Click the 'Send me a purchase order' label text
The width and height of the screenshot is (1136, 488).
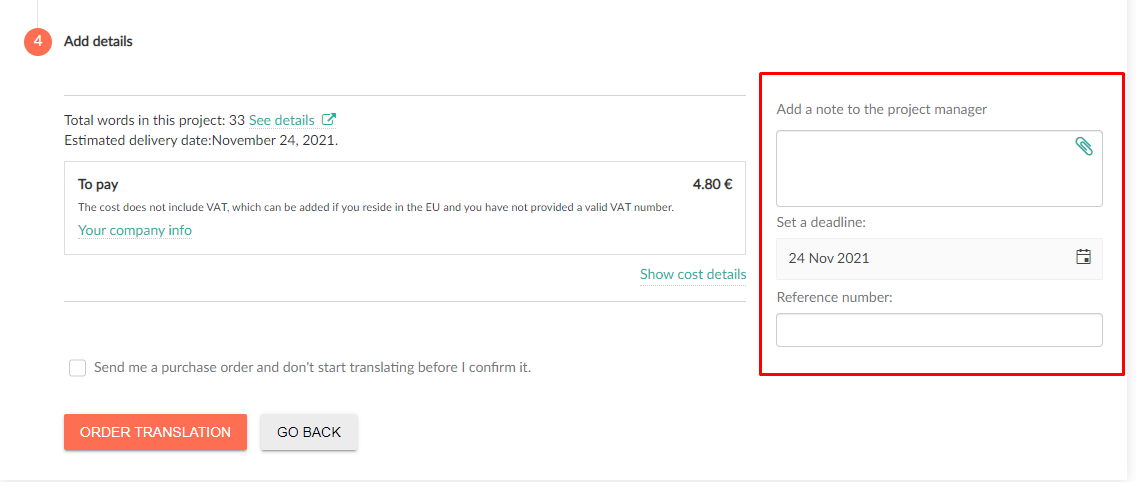pyautogui.click(x=313, y=367)
